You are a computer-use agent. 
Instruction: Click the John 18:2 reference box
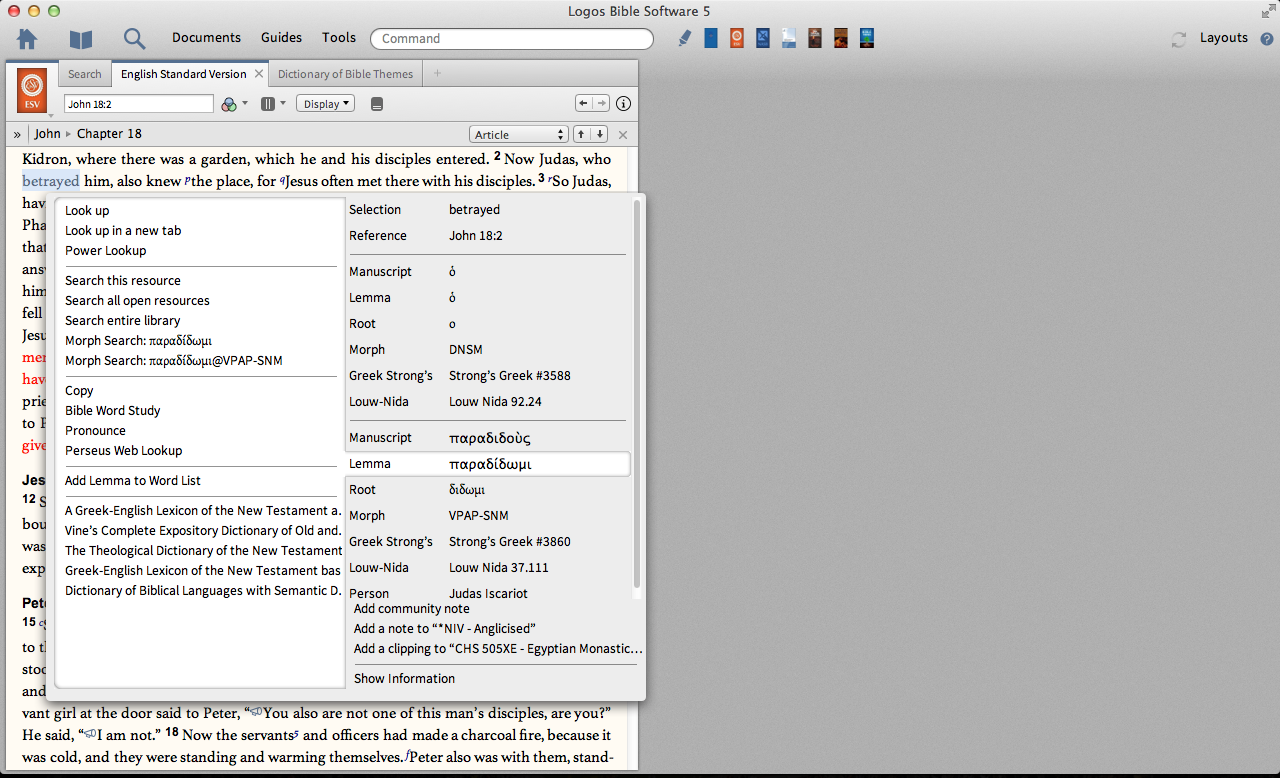139,104
